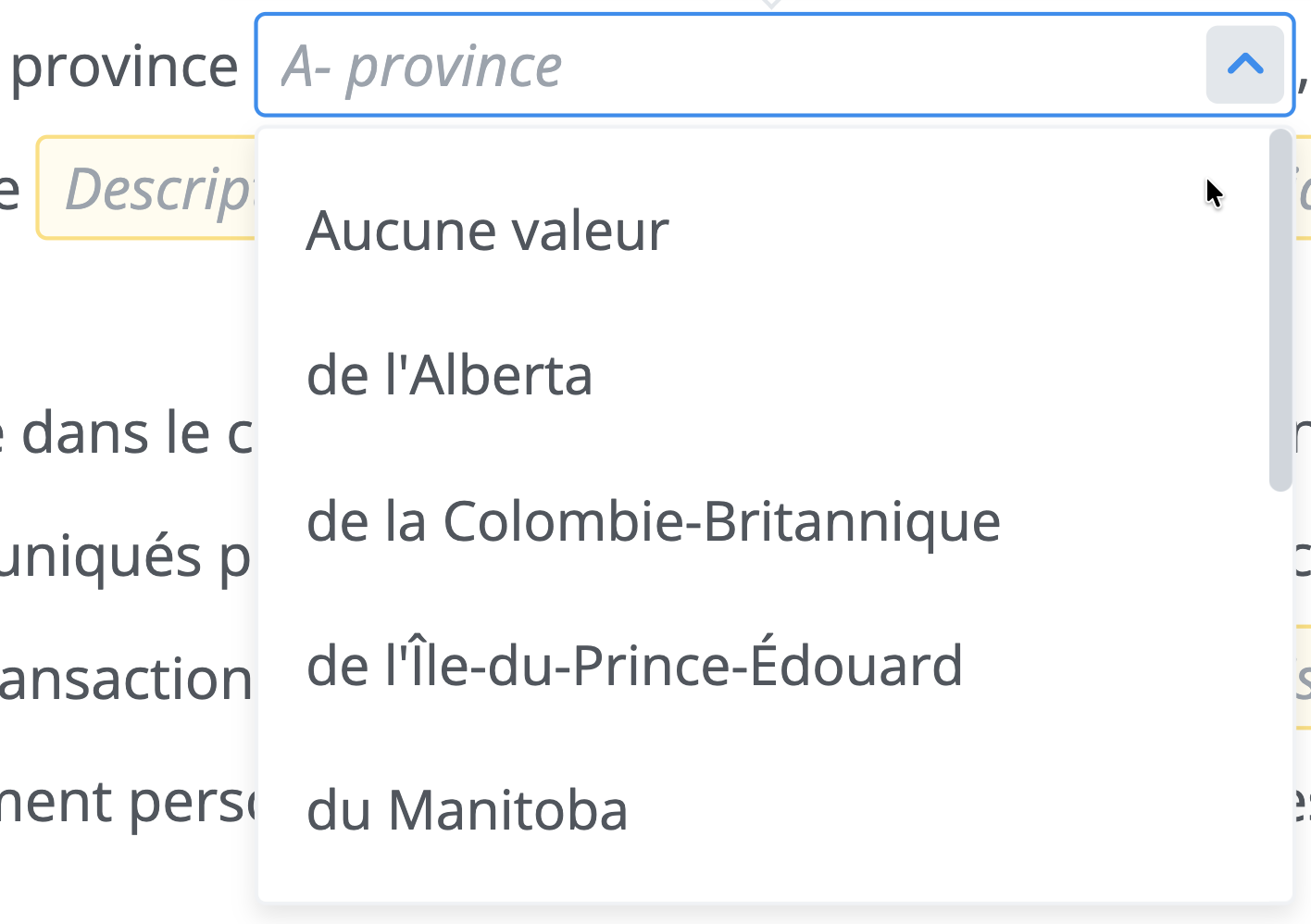The height and width of the screenshot is (924, 1311).
Task: Click the yellow field right of the scrollbar top
Action: (x=1302, y=188)
